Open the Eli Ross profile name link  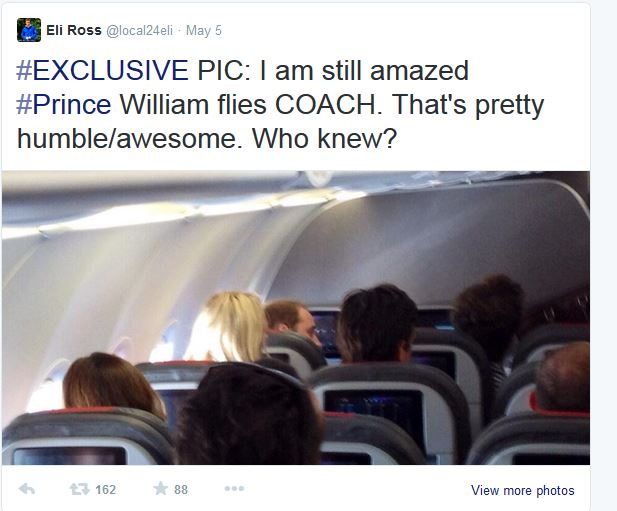(74, 30)
